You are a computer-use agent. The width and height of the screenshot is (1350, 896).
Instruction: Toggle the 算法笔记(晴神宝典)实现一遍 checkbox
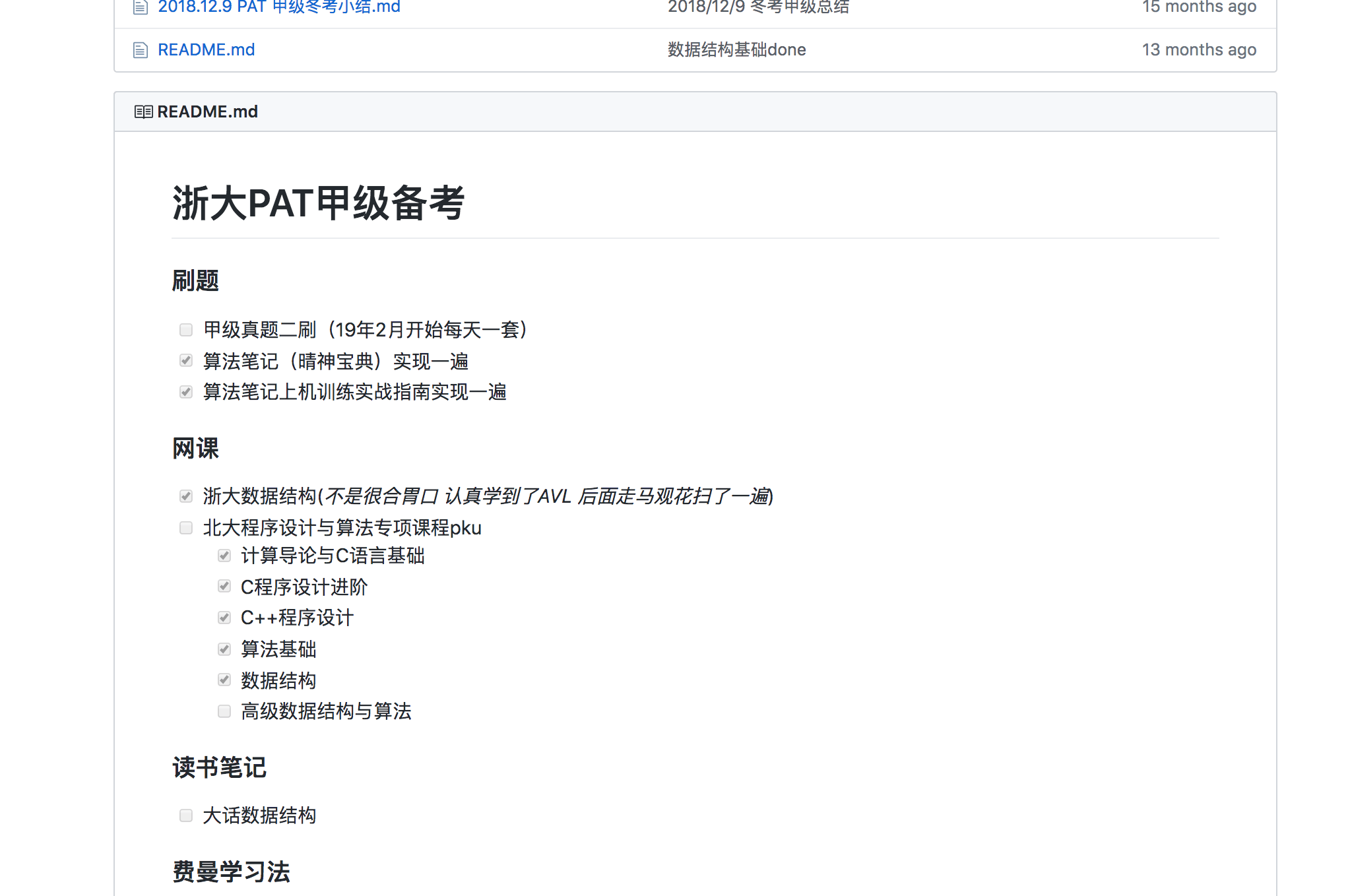(186, 361)
